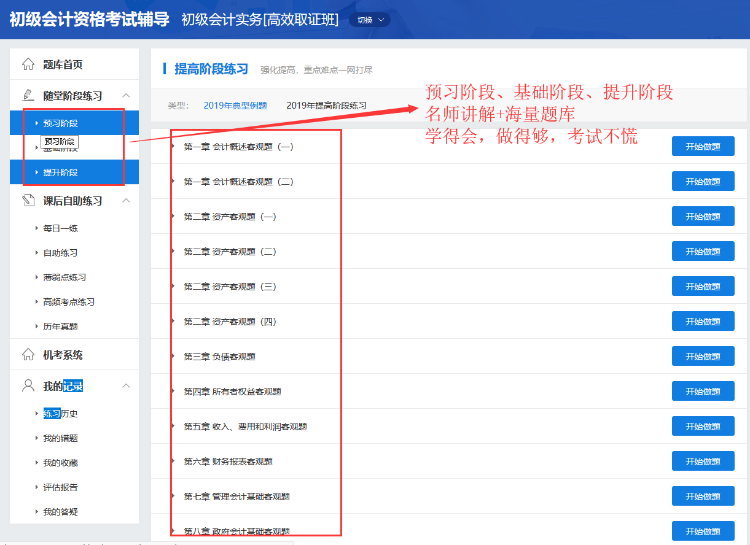Collapse the 我的记录 section chevron
This screenshot has height=545, width=750.
tap(125, 386)
